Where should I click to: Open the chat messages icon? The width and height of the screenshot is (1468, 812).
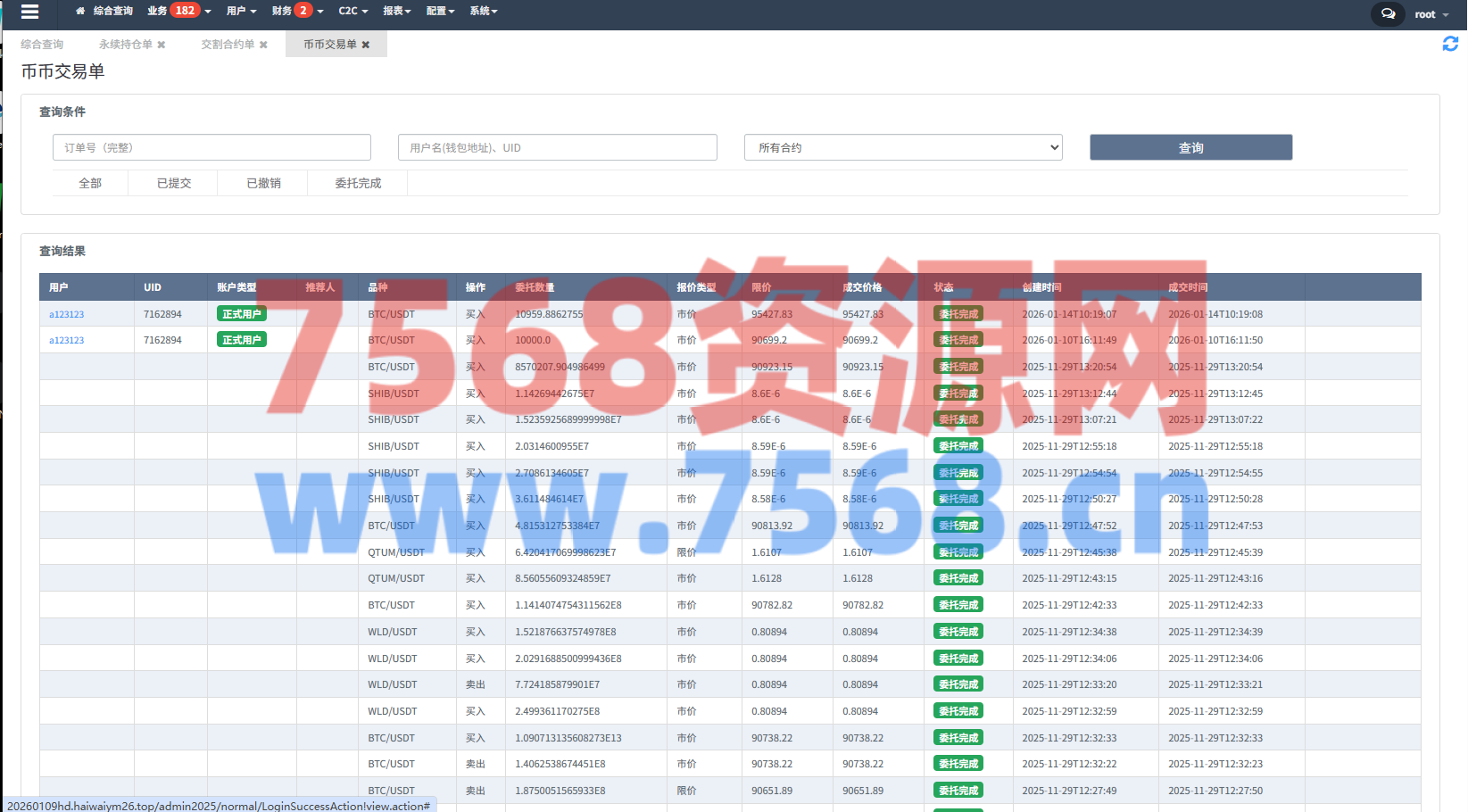pyautogui.click(x=1388, y=14)
